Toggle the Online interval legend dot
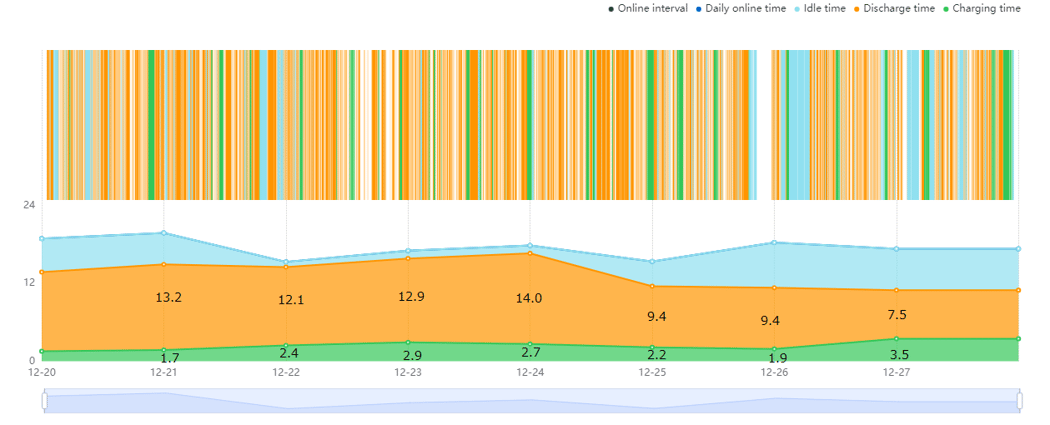1050x425 pixels. click(x=611, y=9)
